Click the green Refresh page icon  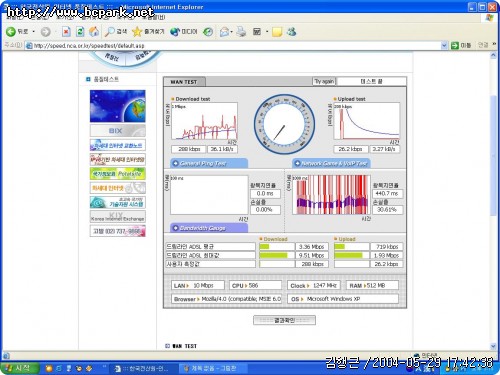[80, 32]
